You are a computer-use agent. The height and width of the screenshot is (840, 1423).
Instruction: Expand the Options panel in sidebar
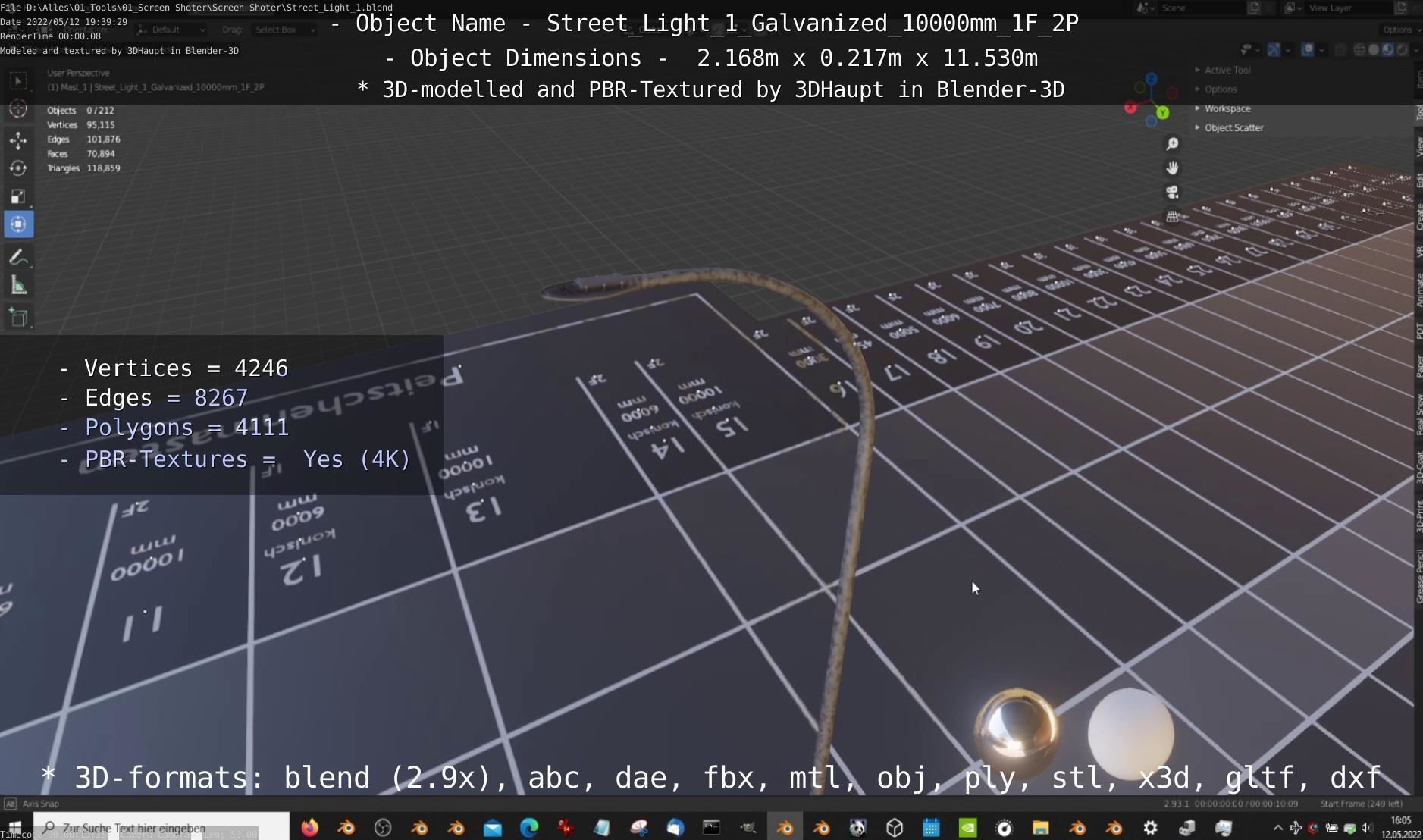(1216, 89)
